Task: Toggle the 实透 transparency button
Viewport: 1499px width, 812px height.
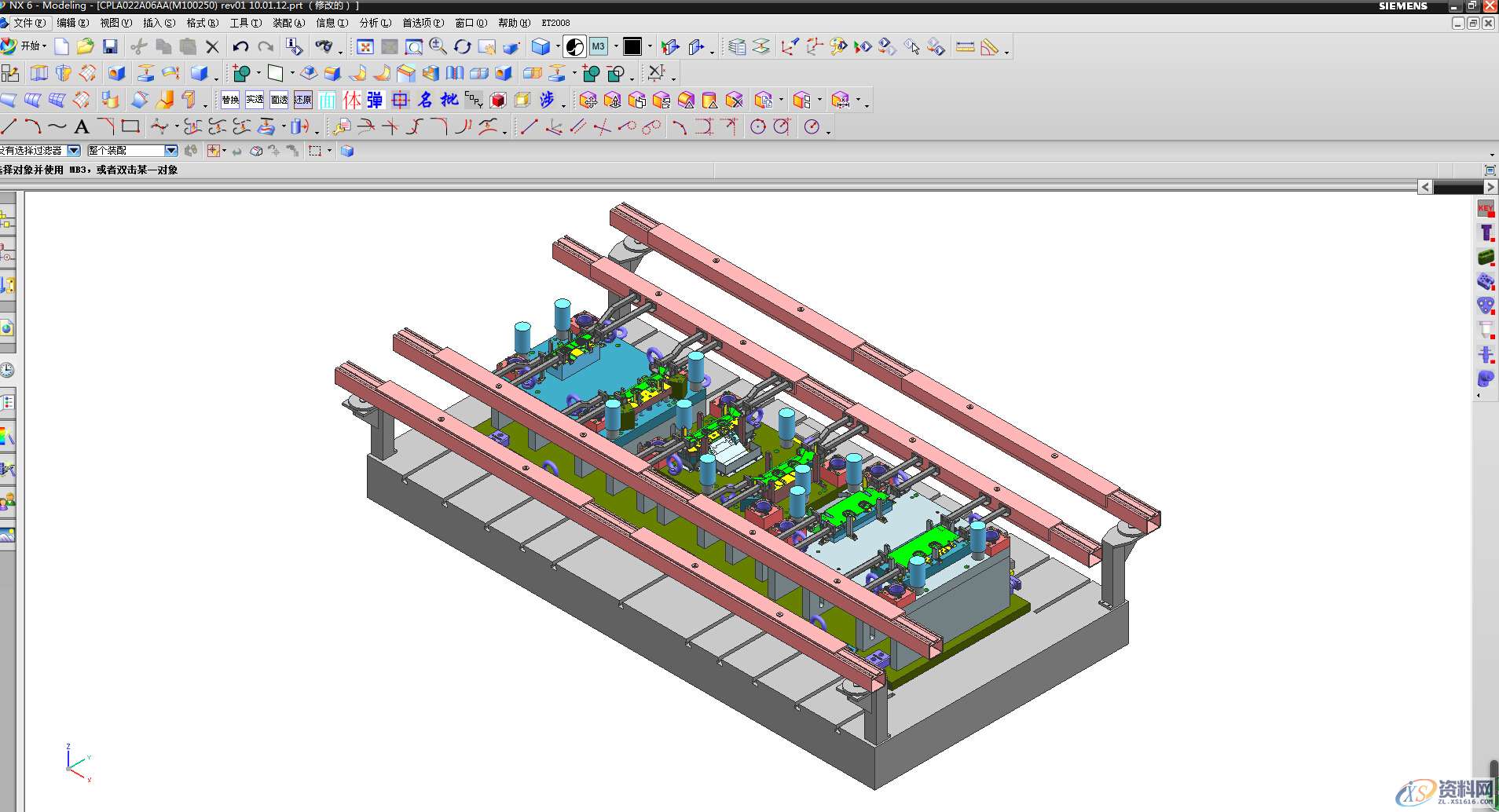Action: click(255, 100)
